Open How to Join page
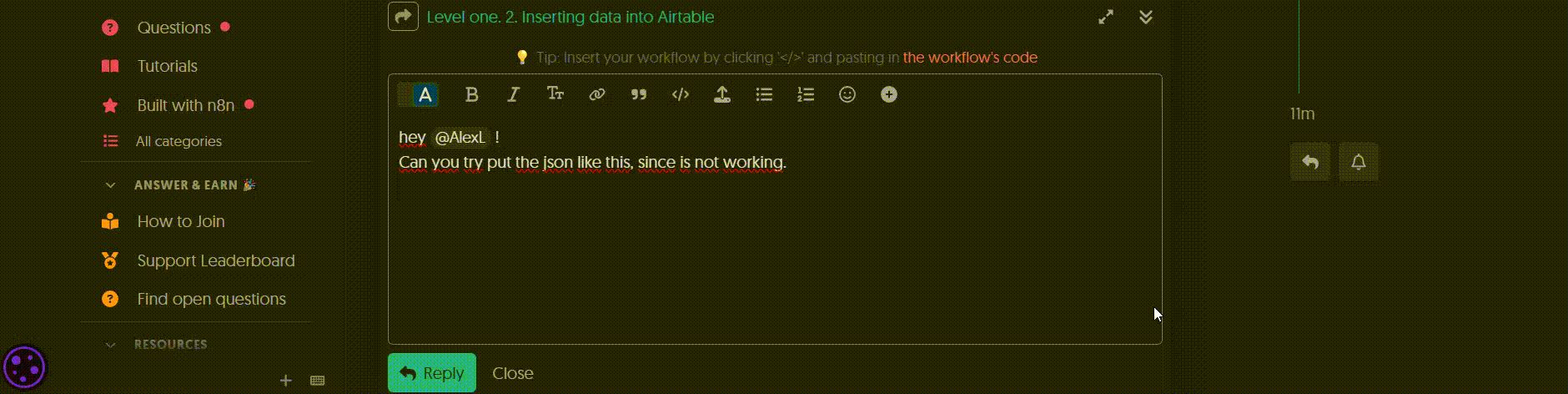 pos(181,221)
